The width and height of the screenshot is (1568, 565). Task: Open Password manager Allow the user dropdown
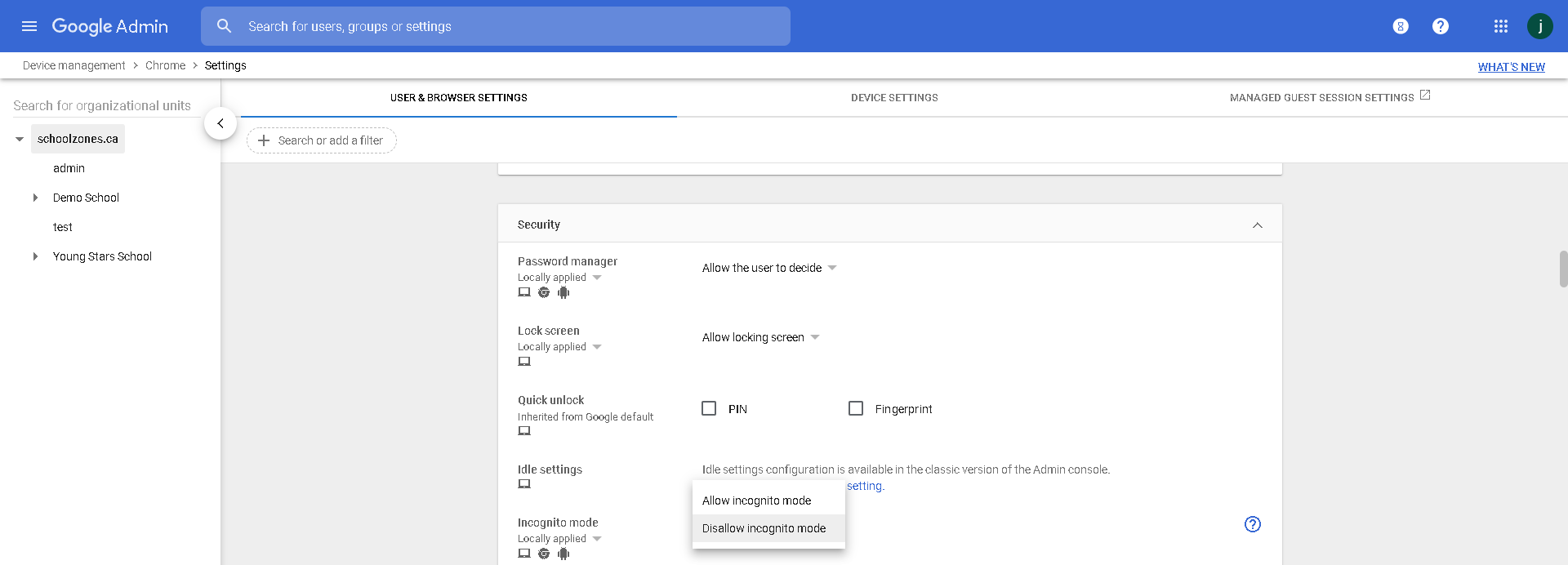[x=768, y=268]
